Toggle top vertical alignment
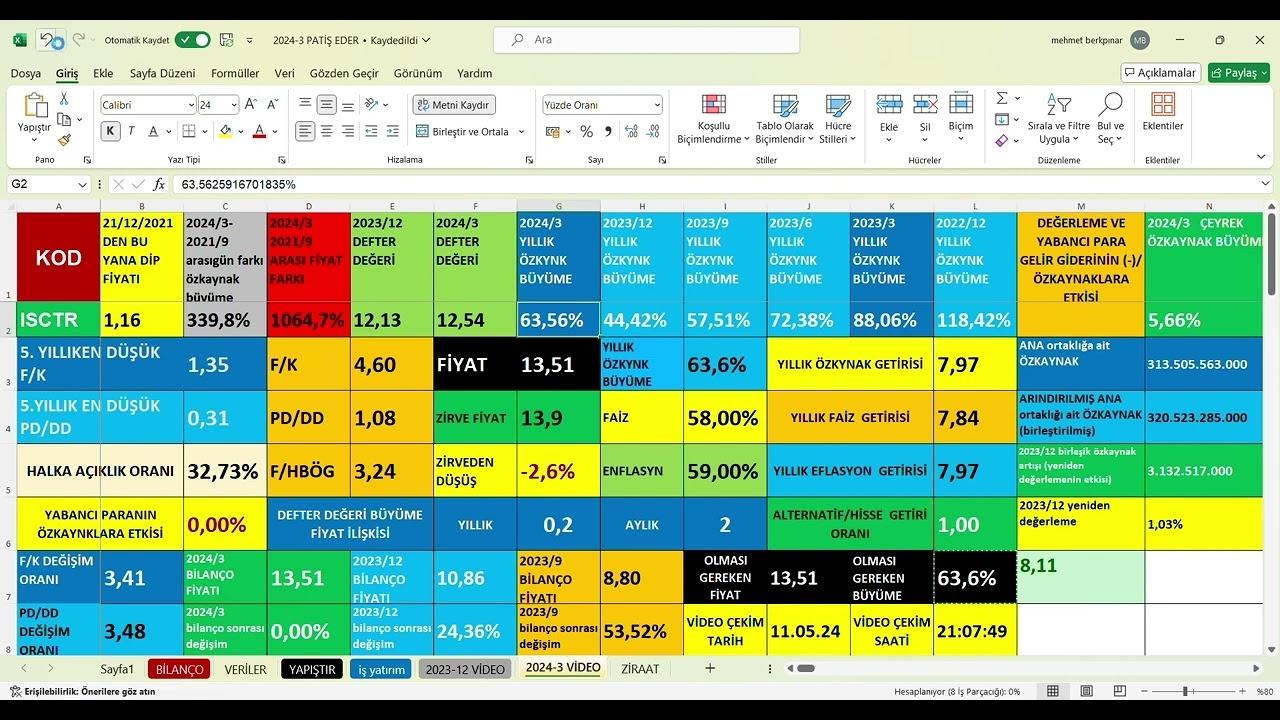1280x720 pixels. [x=305, y=104]
